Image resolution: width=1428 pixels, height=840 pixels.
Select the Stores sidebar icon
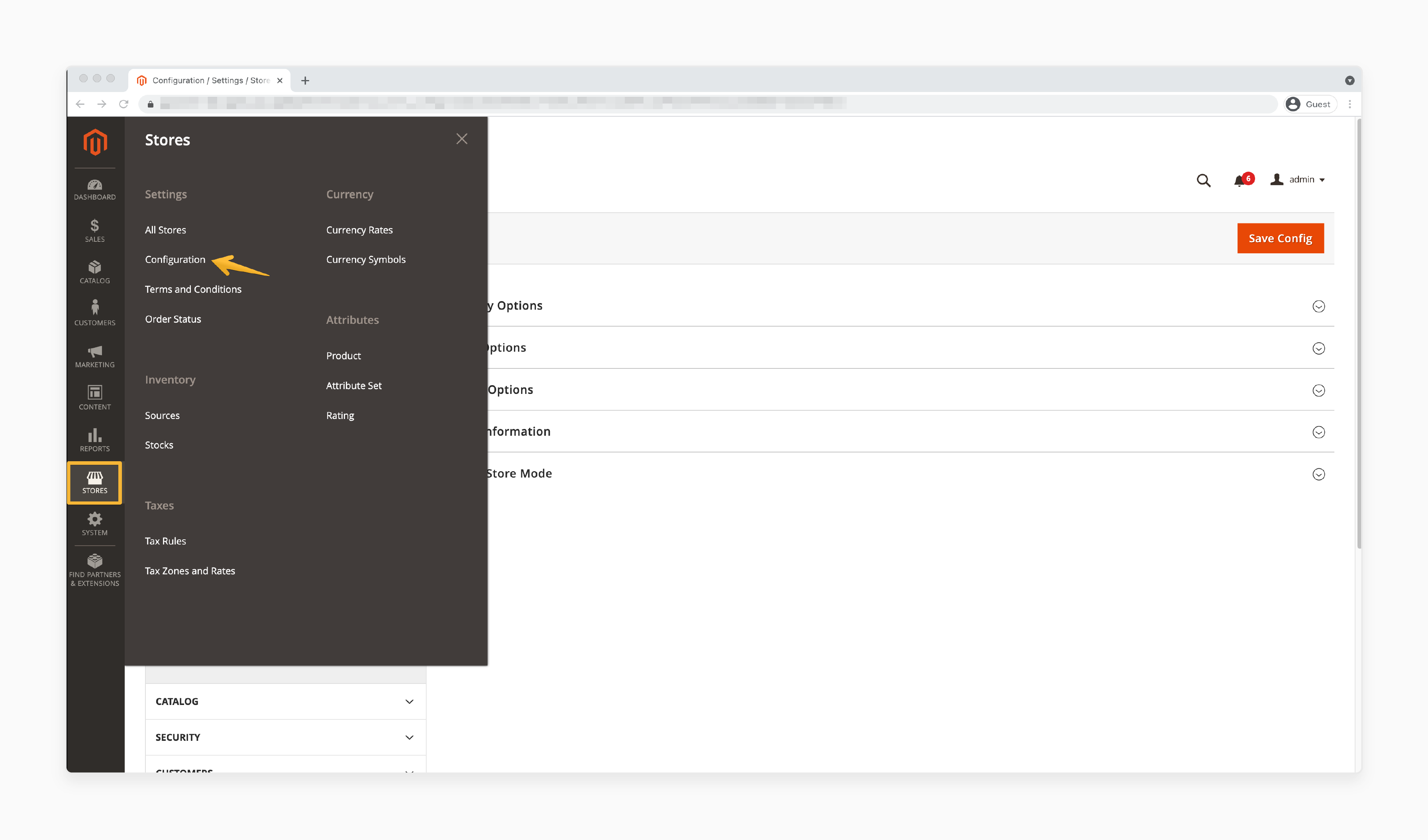point(95,483)
